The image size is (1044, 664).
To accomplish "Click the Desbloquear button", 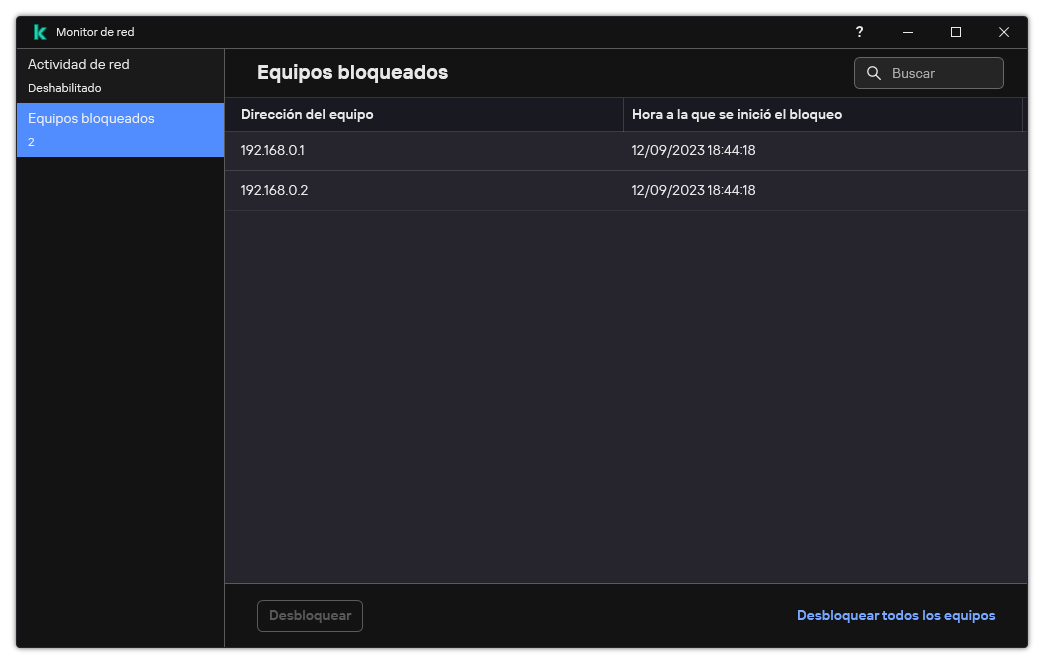I will (x=309, y=616).
